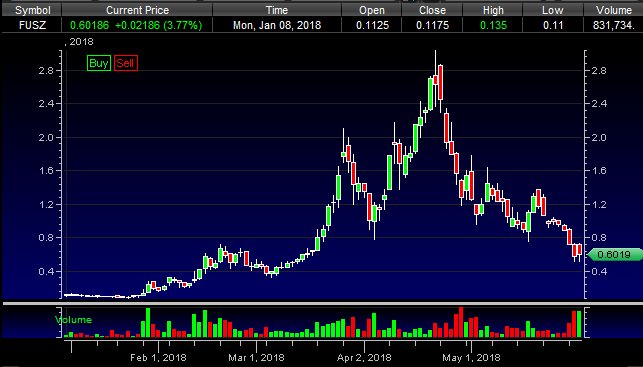Click the Volume label in lower pane

click(x=73, y=320)
